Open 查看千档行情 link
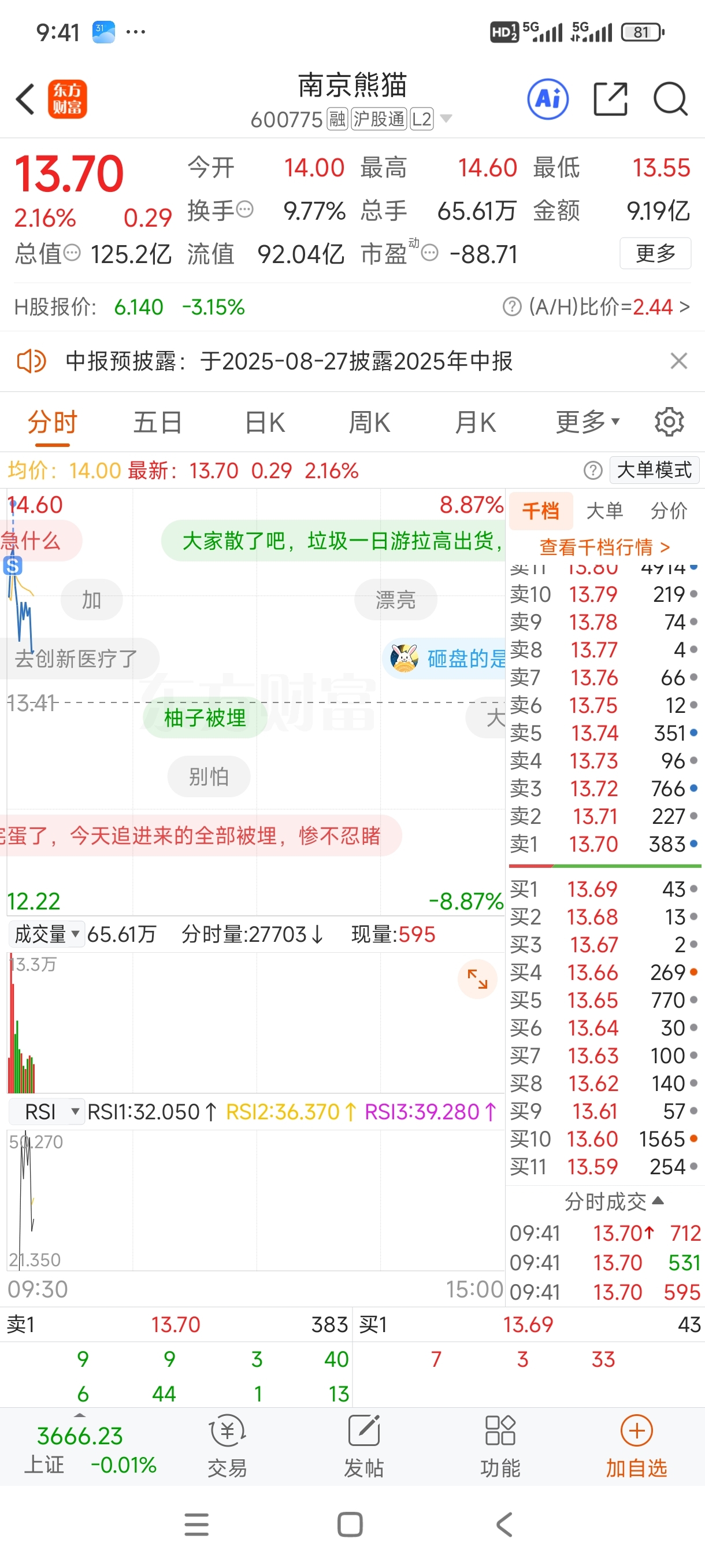This screenshot has width=705, height=1568. coord(604,546)
